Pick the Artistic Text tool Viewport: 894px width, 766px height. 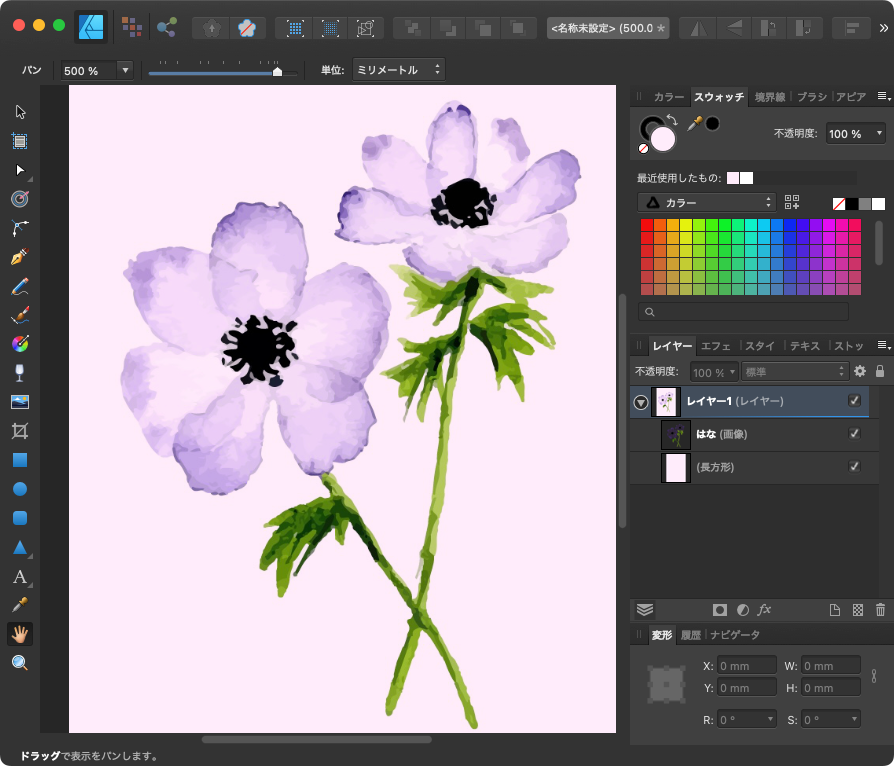click(20, 577)
